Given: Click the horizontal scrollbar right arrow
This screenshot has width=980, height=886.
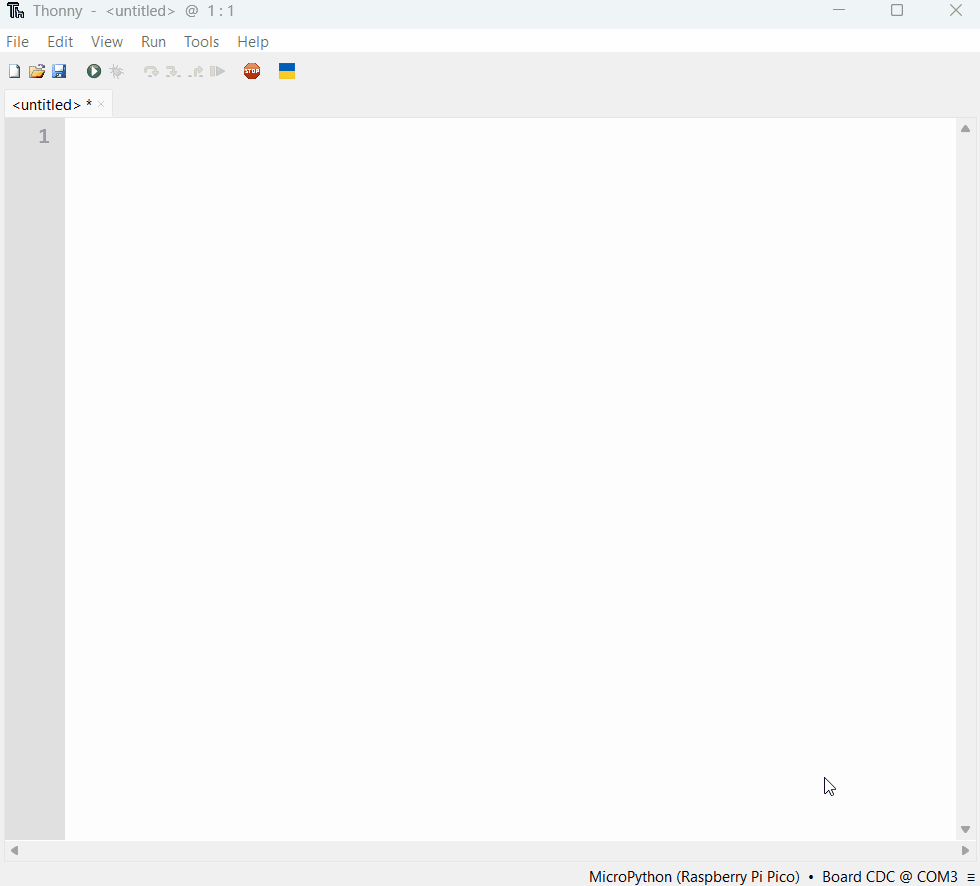Looking at the screenshot, I should tap(966, 850).
